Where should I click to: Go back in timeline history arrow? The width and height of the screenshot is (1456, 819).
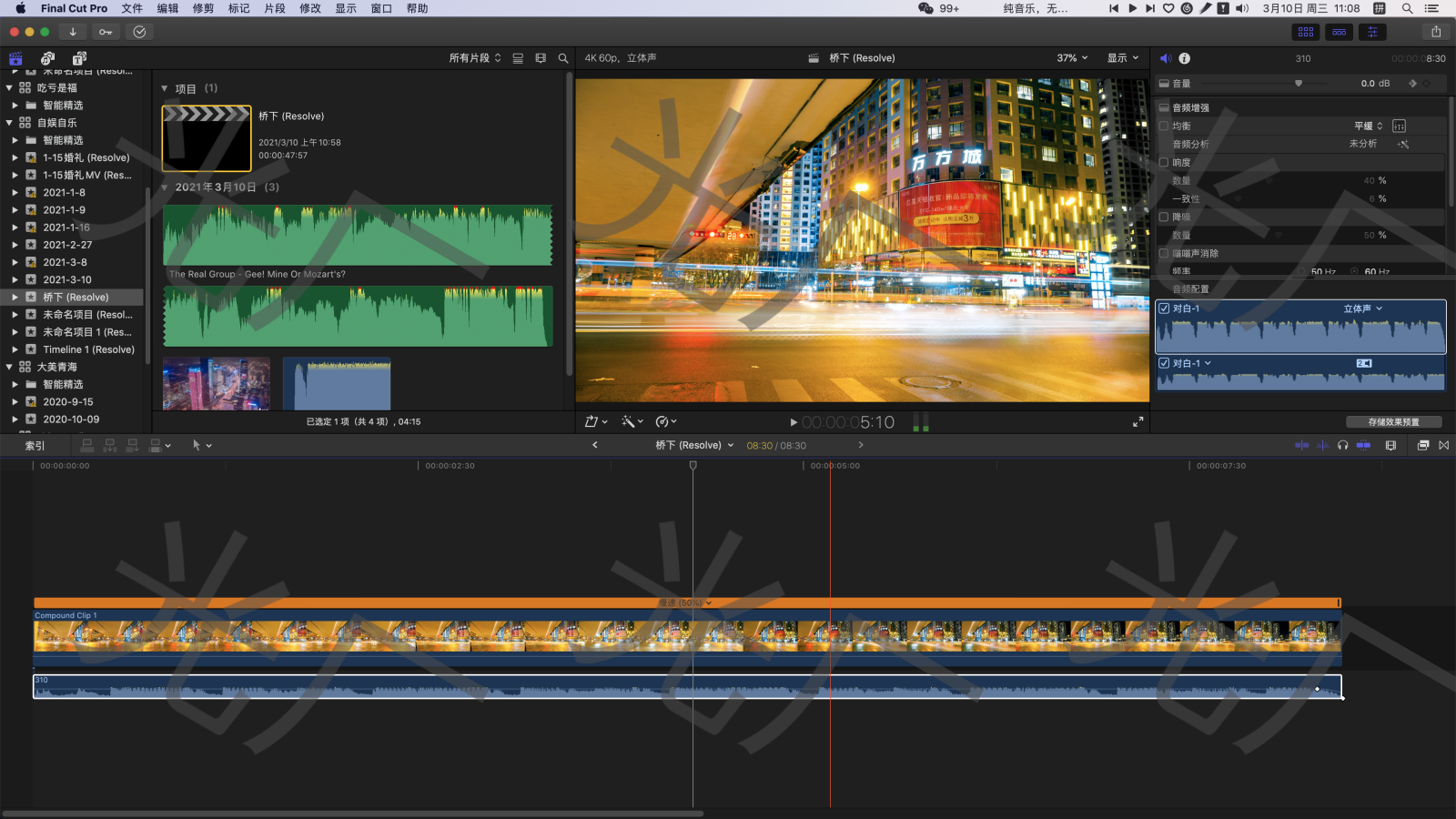pos(595,445)
